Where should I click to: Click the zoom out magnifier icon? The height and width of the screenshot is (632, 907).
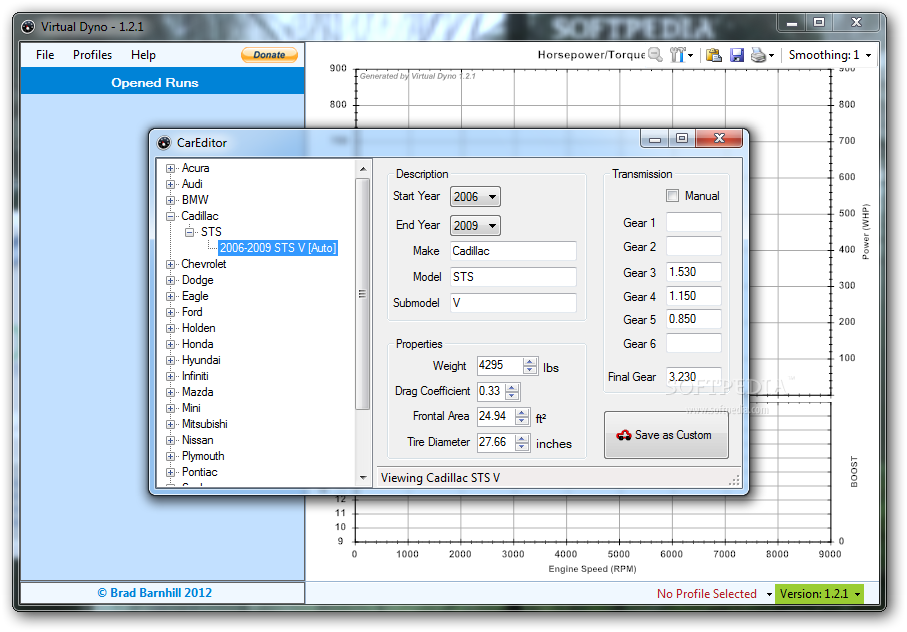pyautogui.click(x=655, y=55)
